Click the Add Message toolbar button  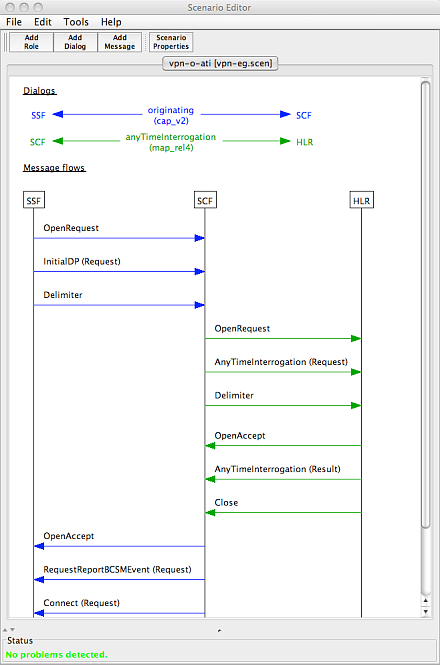pos(120,42)
